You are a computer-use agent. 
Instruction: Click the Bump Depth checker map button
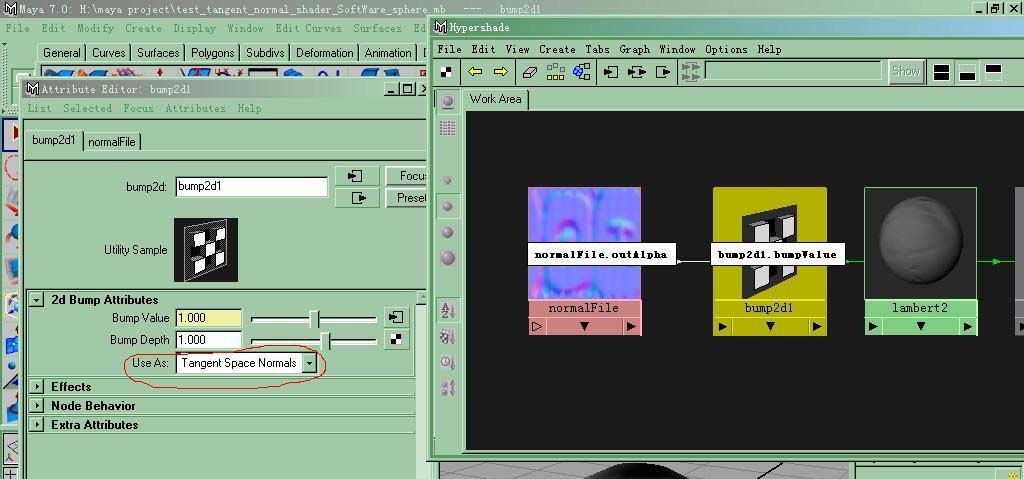(x=396, y=340)
